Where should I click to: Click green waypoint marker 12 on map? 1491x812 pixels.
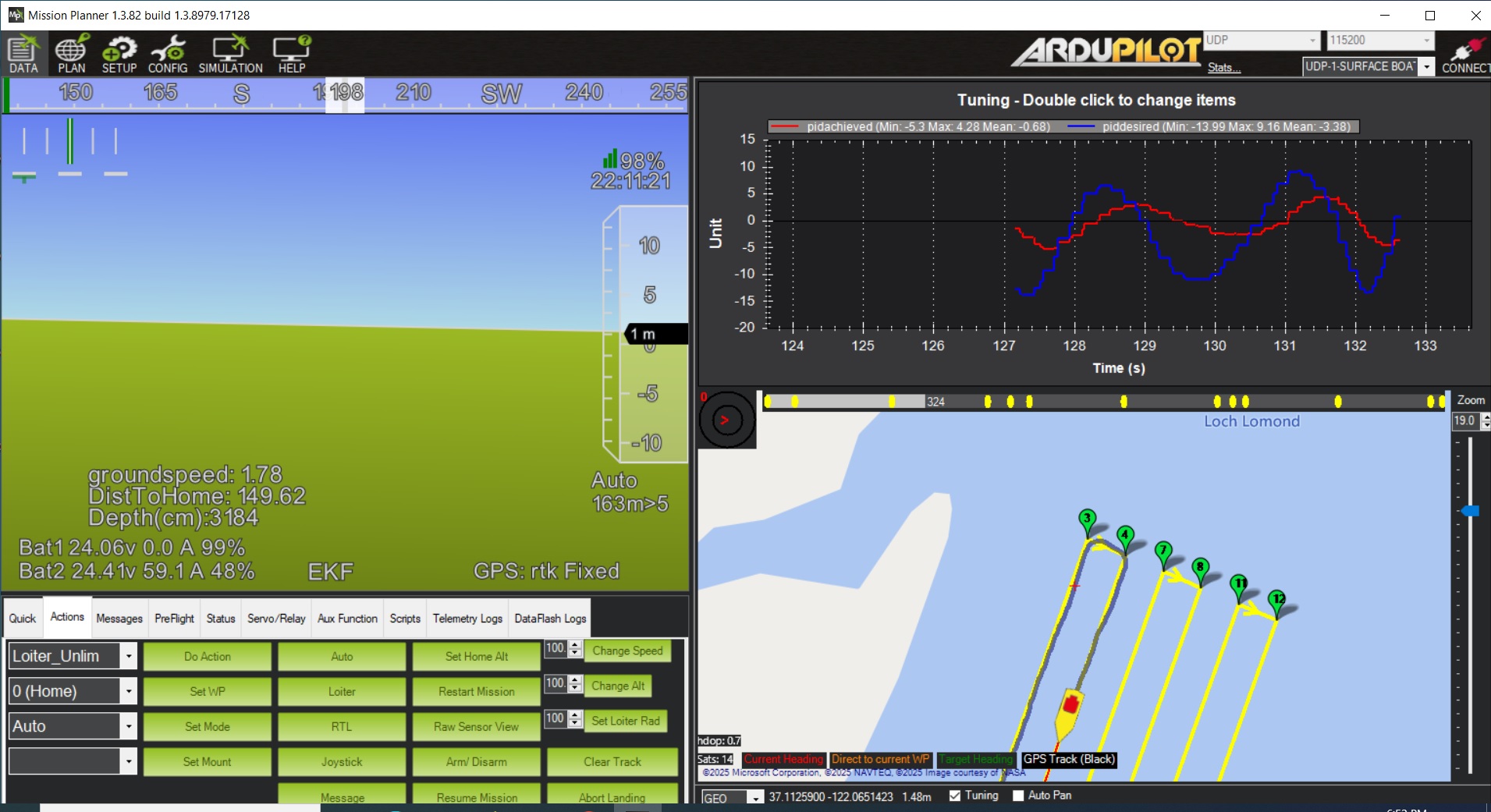click(x=1276, y=603)
